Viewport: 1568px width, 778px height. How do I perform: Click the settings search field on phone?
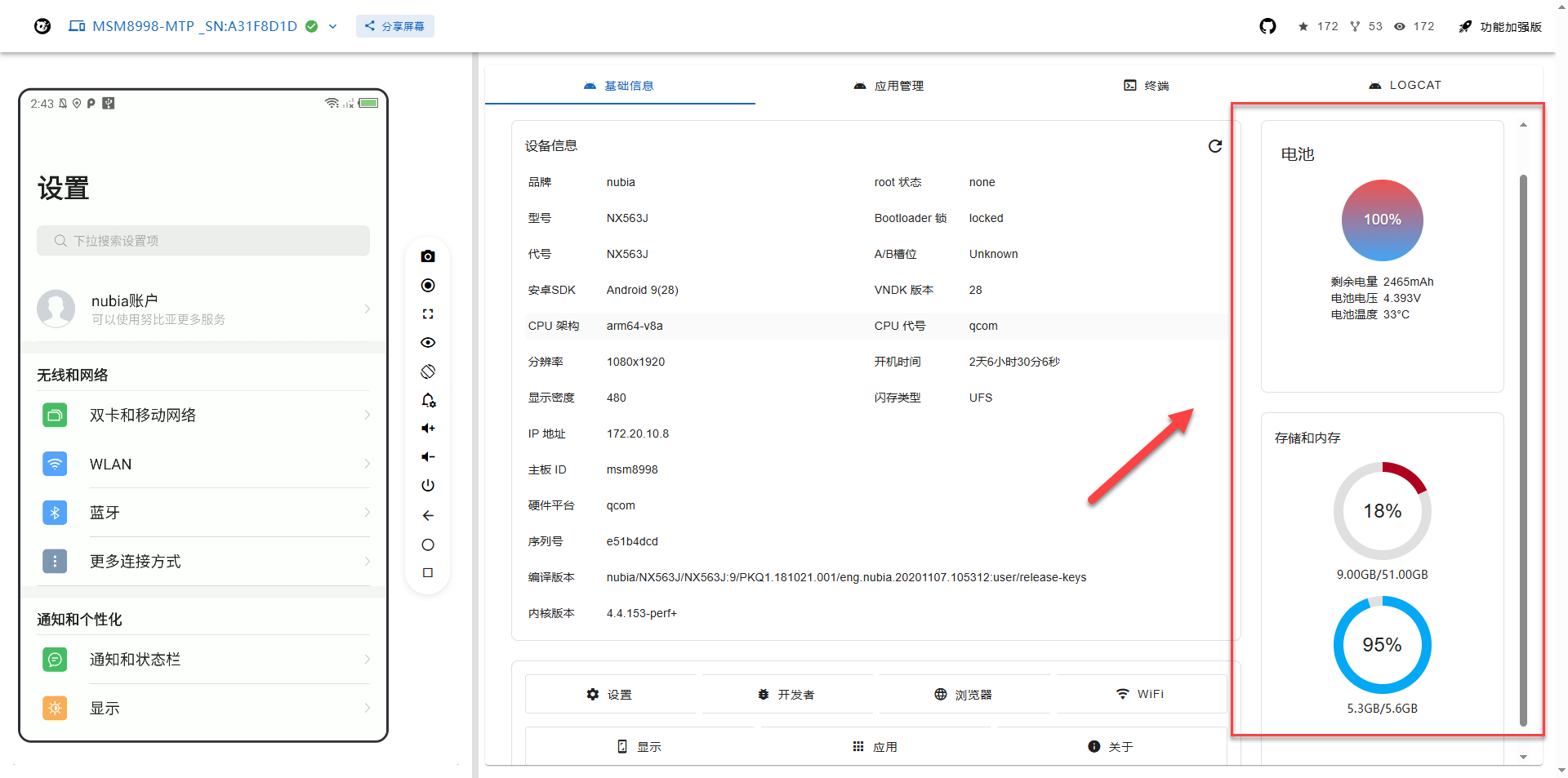(203, 241)
